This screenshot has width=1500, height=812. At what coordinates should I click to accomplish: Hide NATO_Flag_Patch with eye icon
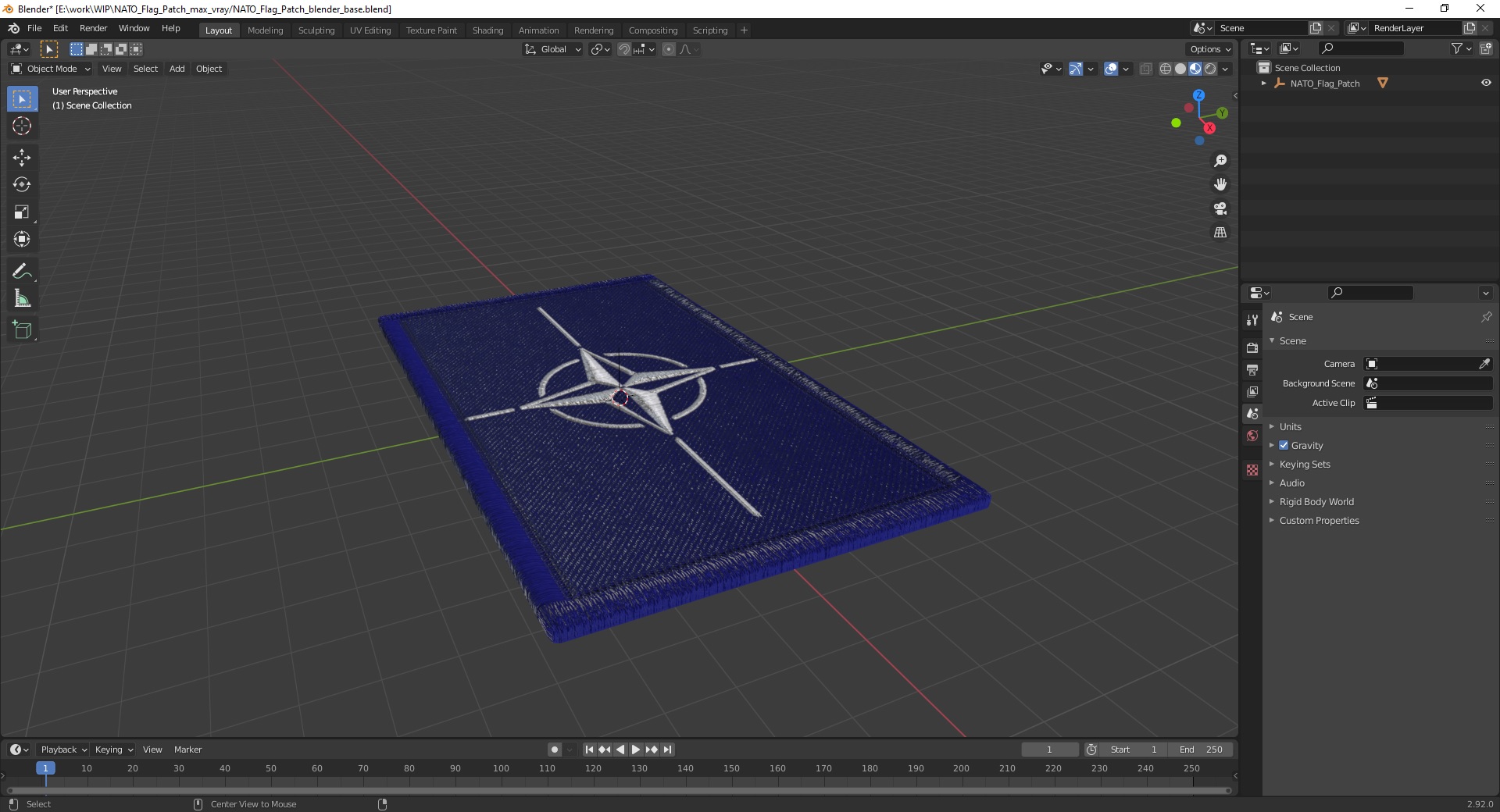[1486, 83]
